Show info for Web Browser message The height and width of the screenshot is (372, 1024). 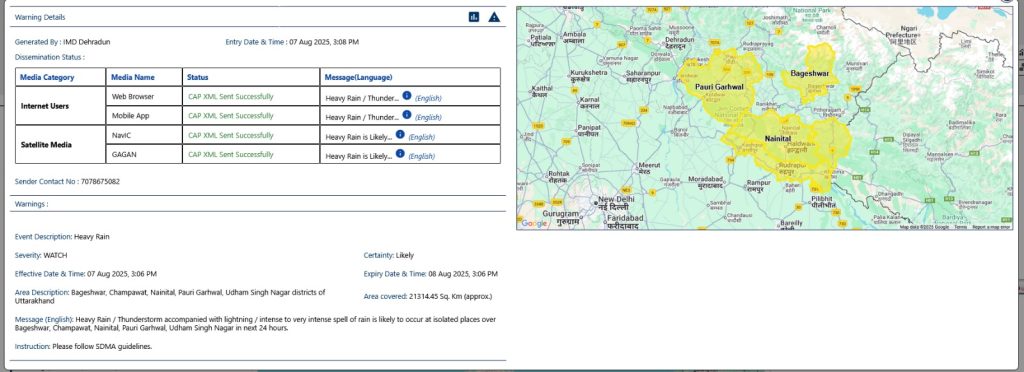pos(407,95)
